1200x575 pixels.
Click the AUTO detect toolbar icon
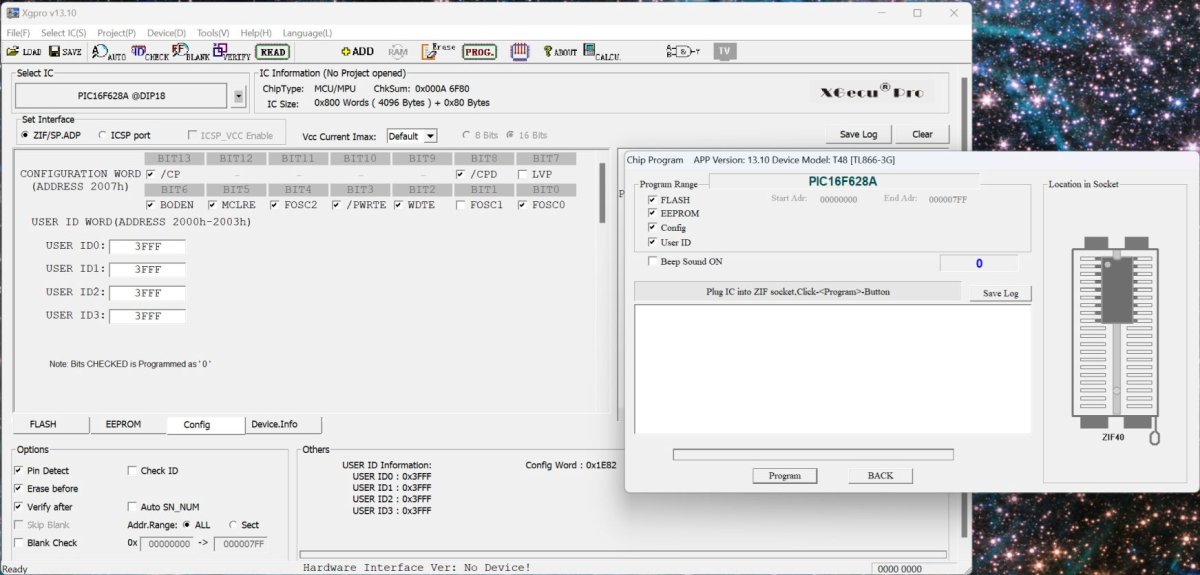coord(109,51)
